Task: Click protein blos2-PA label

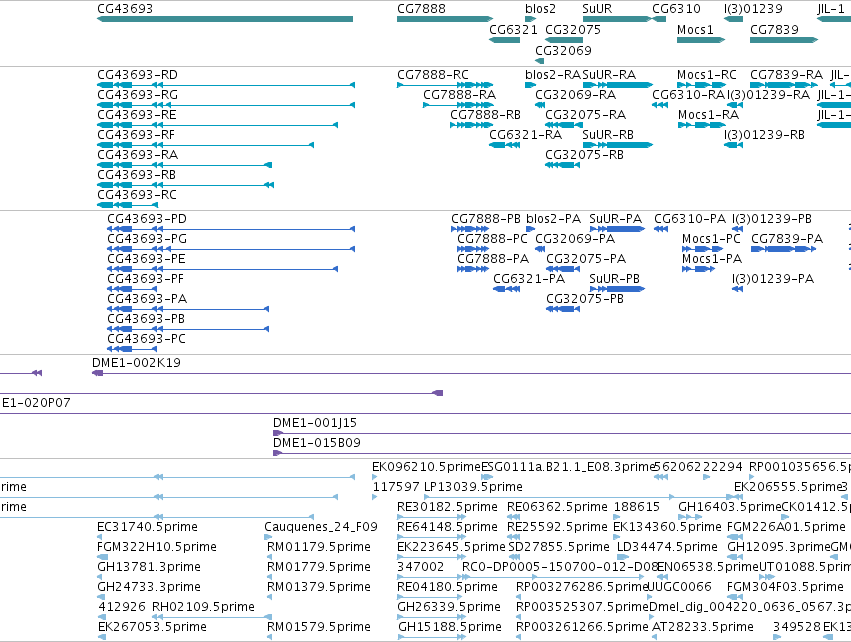Action: coord(554,219)
